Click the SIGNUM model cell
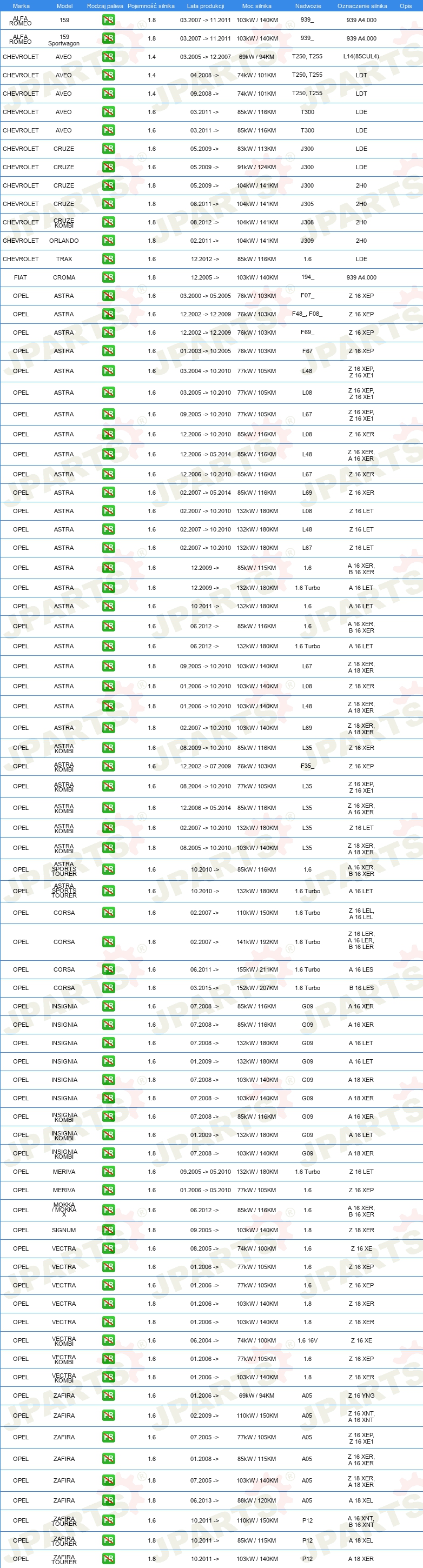 pos(64,1230)
